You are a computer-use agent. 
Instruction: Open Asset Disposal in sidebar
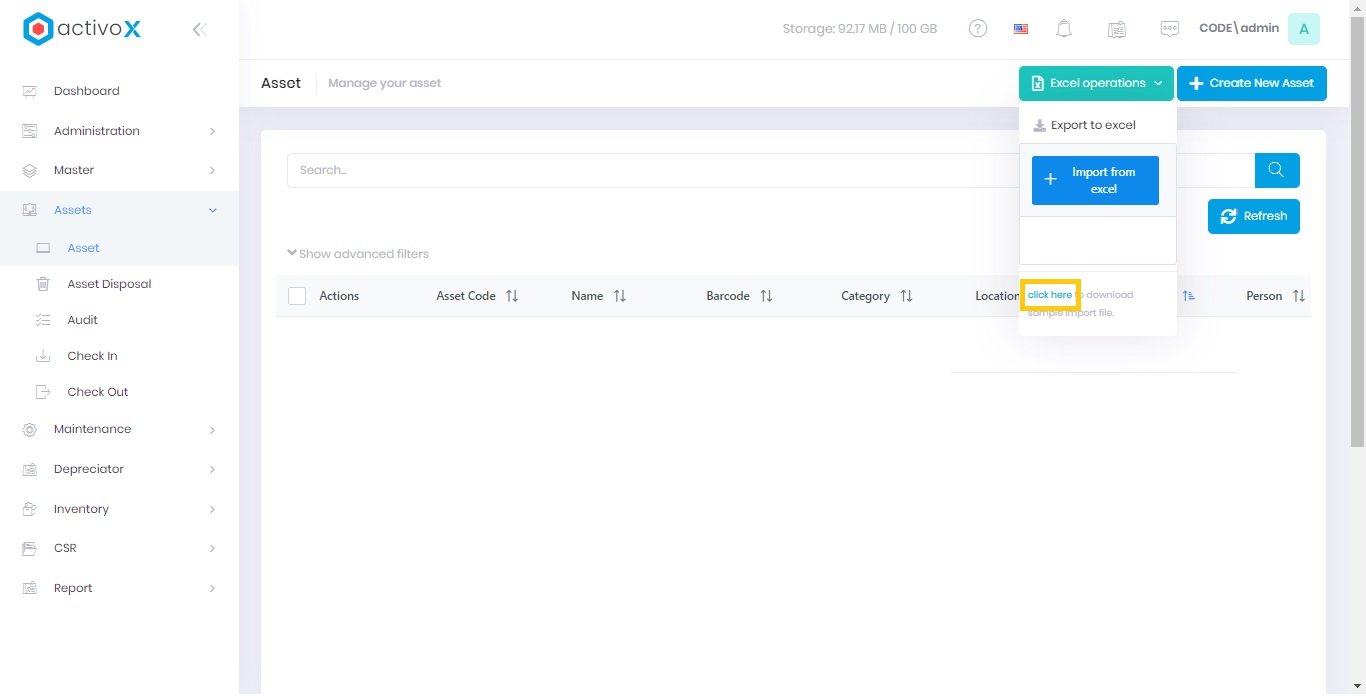[x=109, y=284]
